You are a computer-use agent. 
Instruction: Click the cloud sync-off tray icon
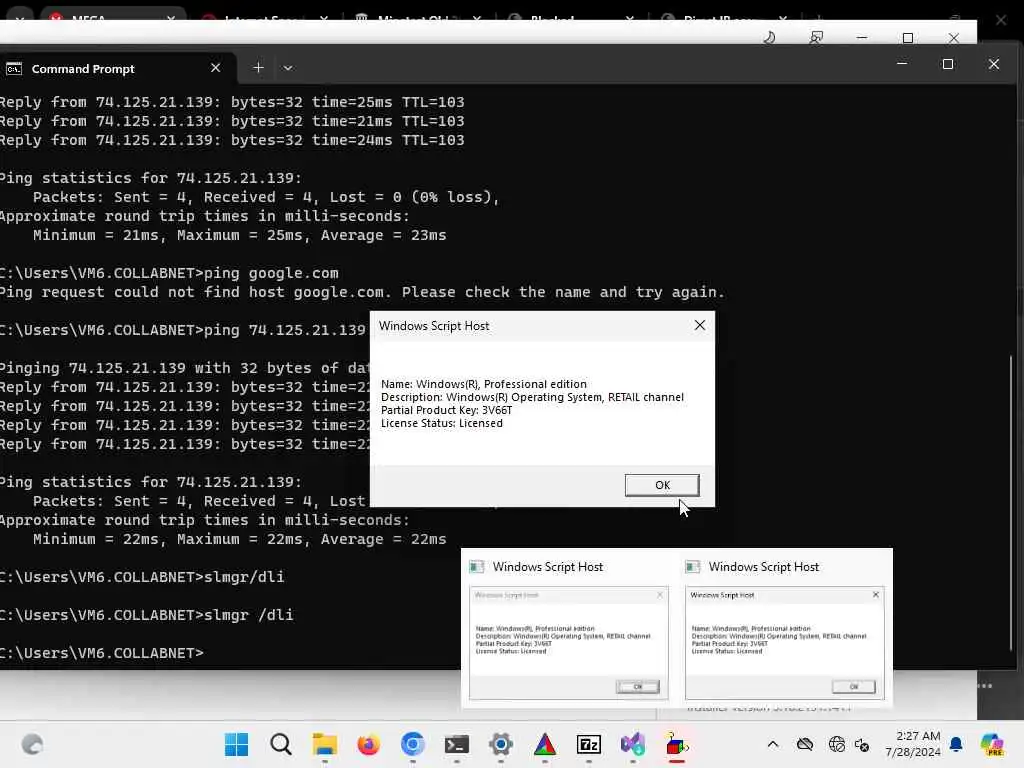click(805, 744)
